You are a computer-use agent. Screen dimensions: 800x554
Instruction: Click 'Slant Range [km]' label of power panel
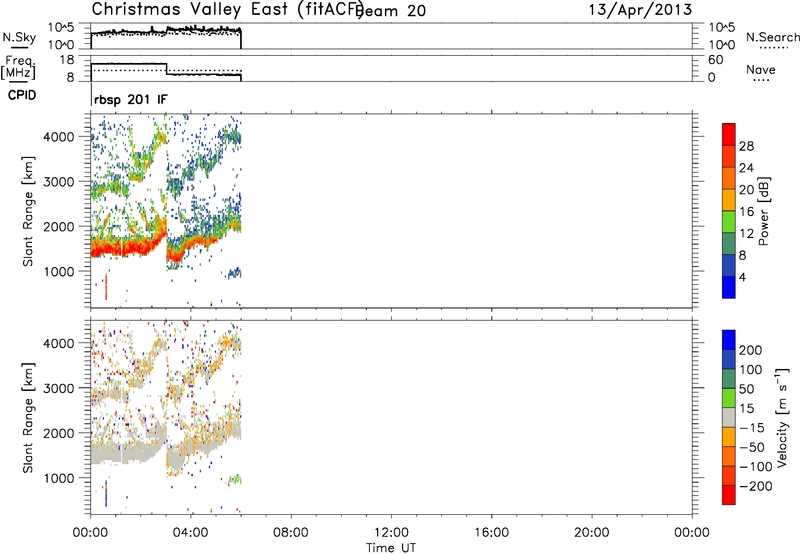click(x=28, y=211)
